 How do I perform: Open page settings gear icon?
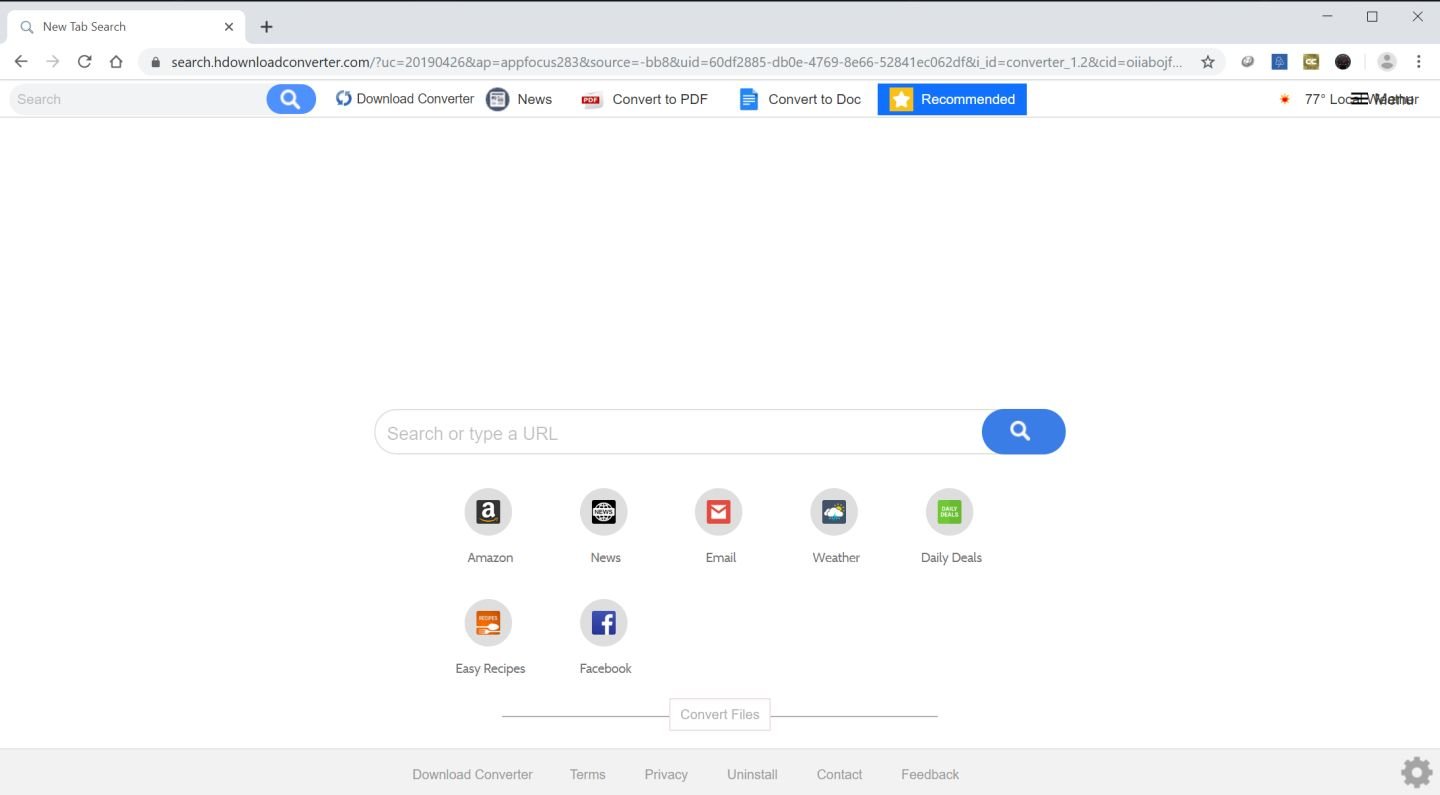(x=1416, y=772)
